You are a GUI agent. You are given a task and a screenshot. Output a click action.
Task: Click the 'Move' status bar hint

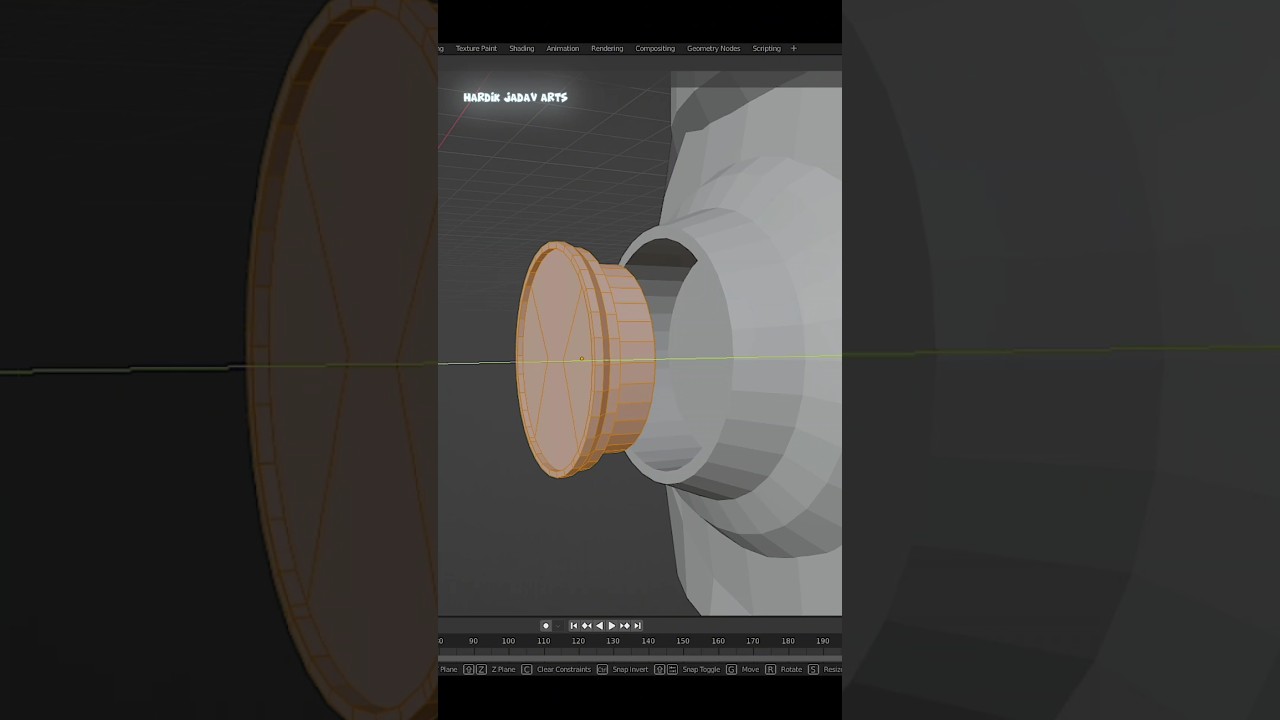(x=750, y=669)
